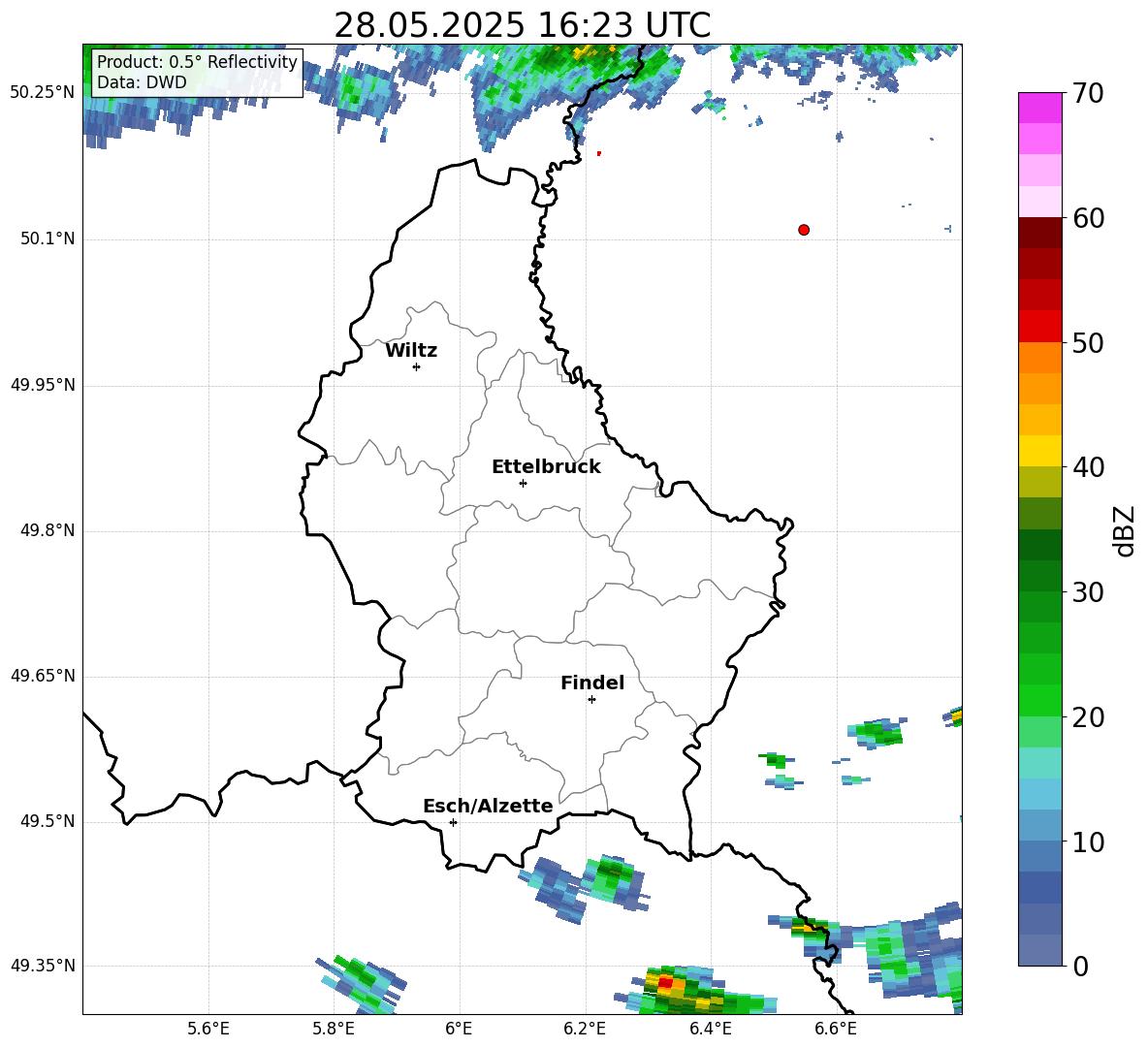
Task: Click the colorbar value 70
Action: pyautogui.click(x=1088, y=93)
